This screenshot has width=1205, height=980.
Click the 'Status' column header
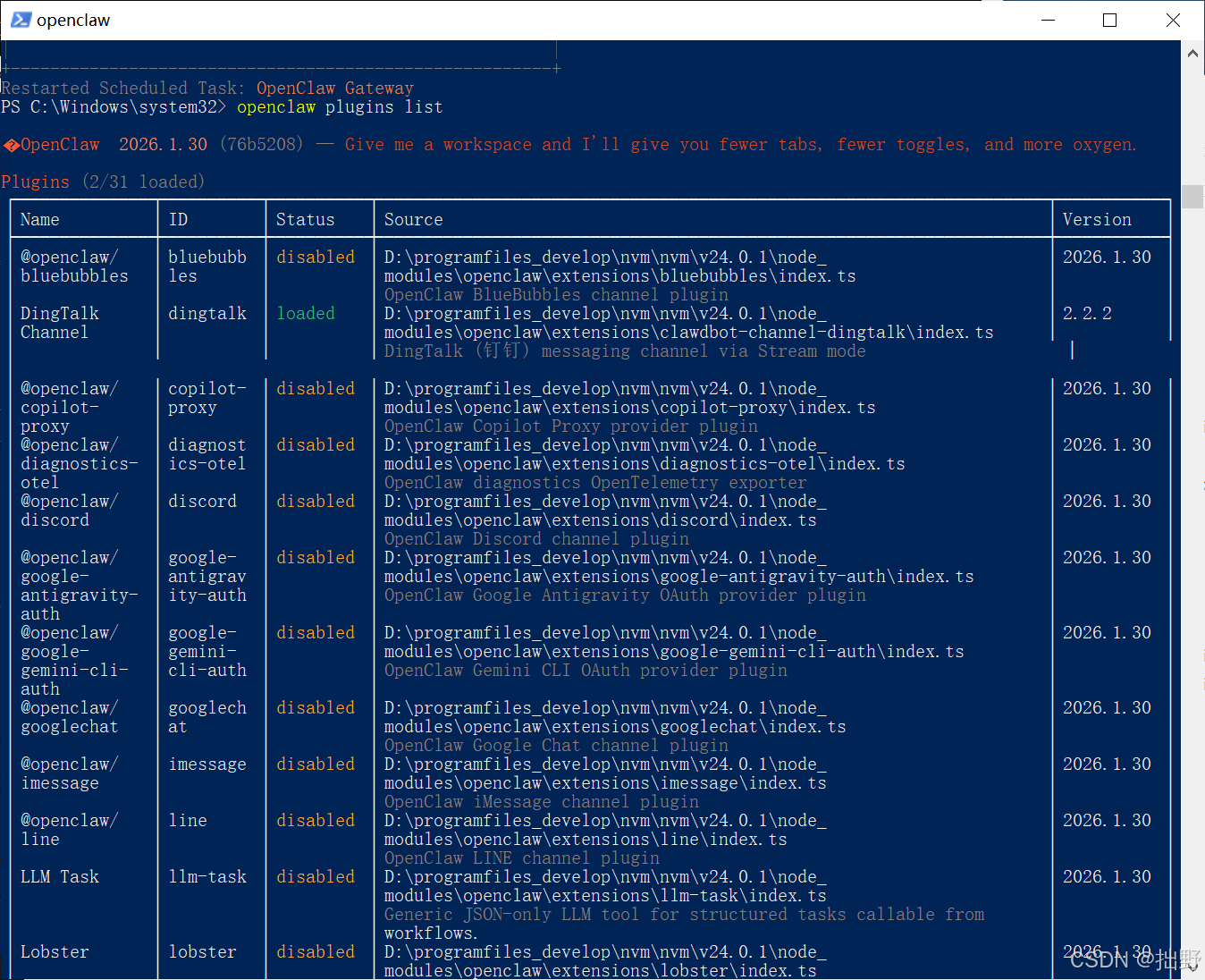point(306,219)
